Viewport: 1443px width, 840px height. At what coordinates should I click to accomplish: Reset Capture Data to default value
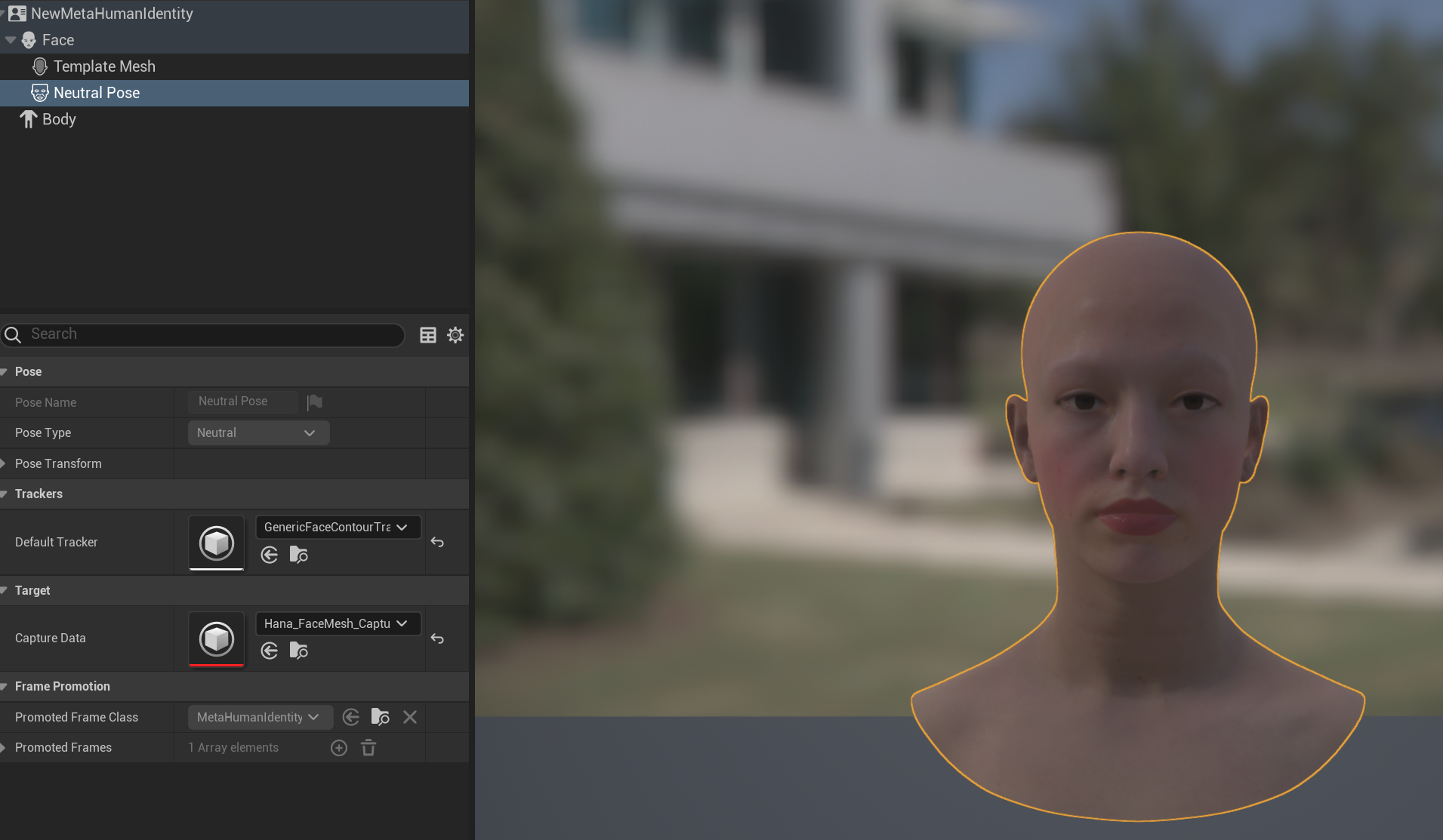tap(437, 638)
